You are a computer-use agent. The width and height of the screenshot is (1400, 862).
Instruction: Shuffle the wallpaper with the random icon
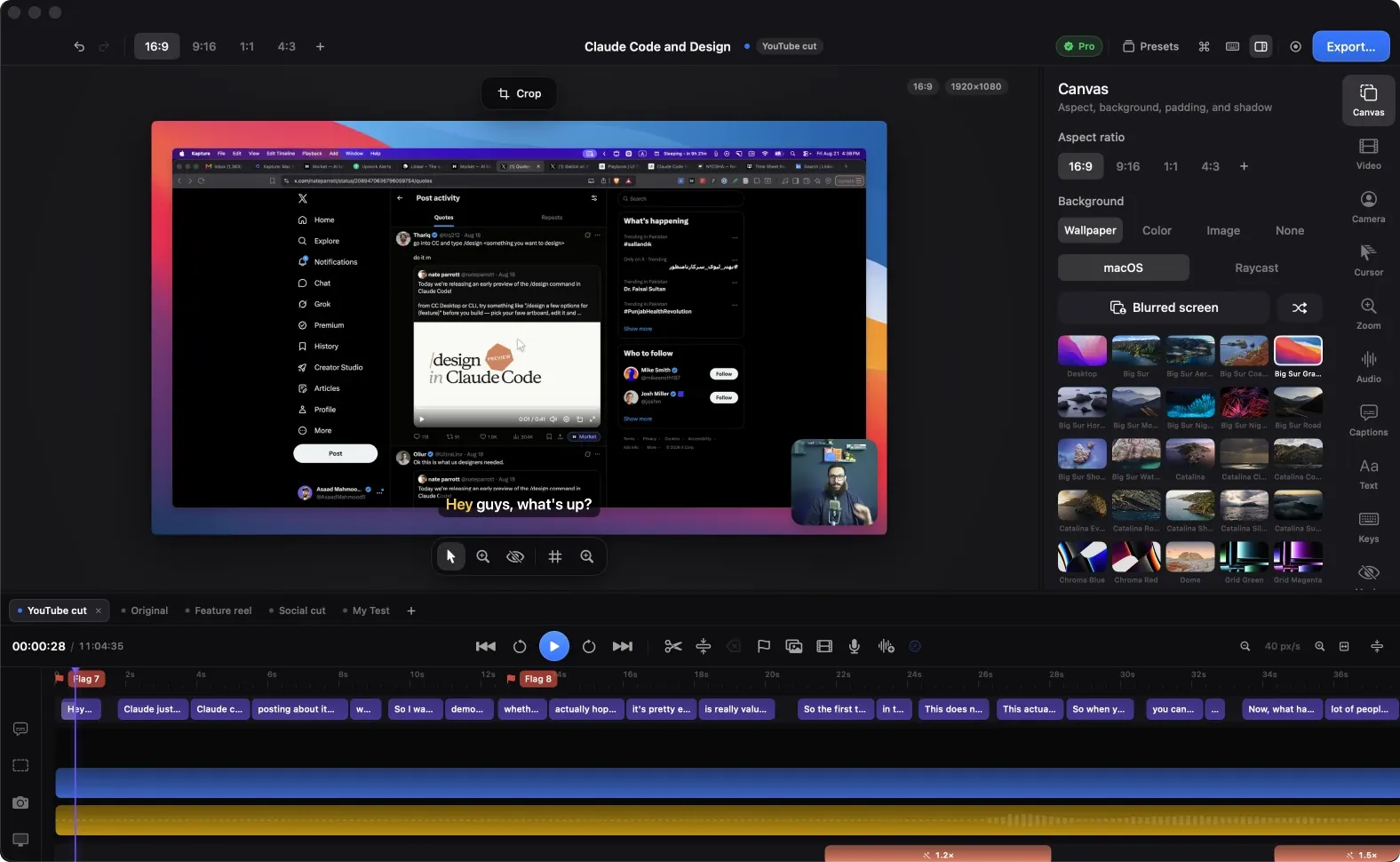pos(1300,307)
